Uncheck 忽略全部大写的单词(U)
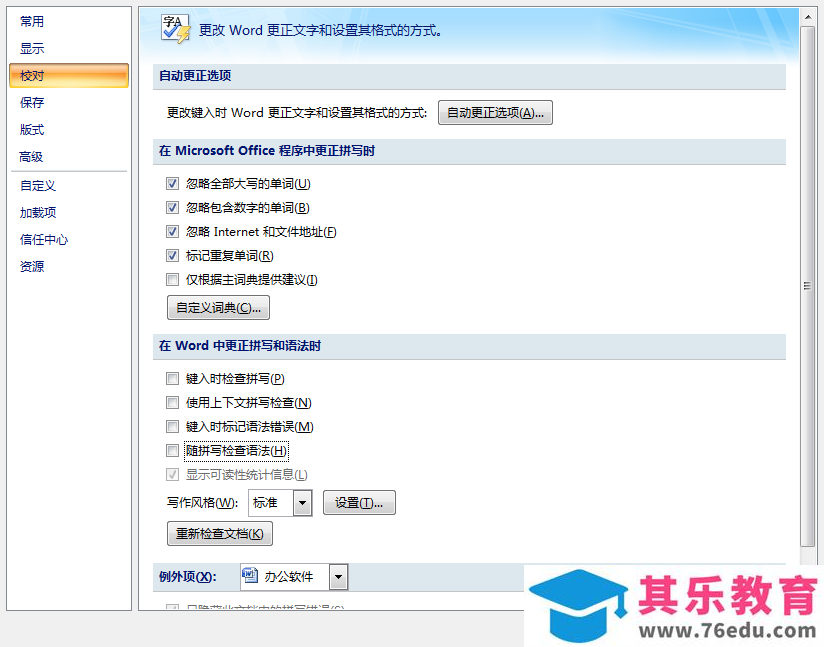The width and height of the screenshot is (824, 647). point(172,183)
